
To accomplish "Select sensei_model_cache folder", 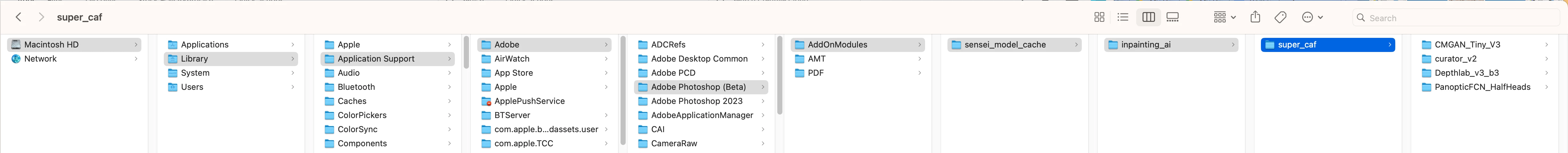I will click(1015, 45).
